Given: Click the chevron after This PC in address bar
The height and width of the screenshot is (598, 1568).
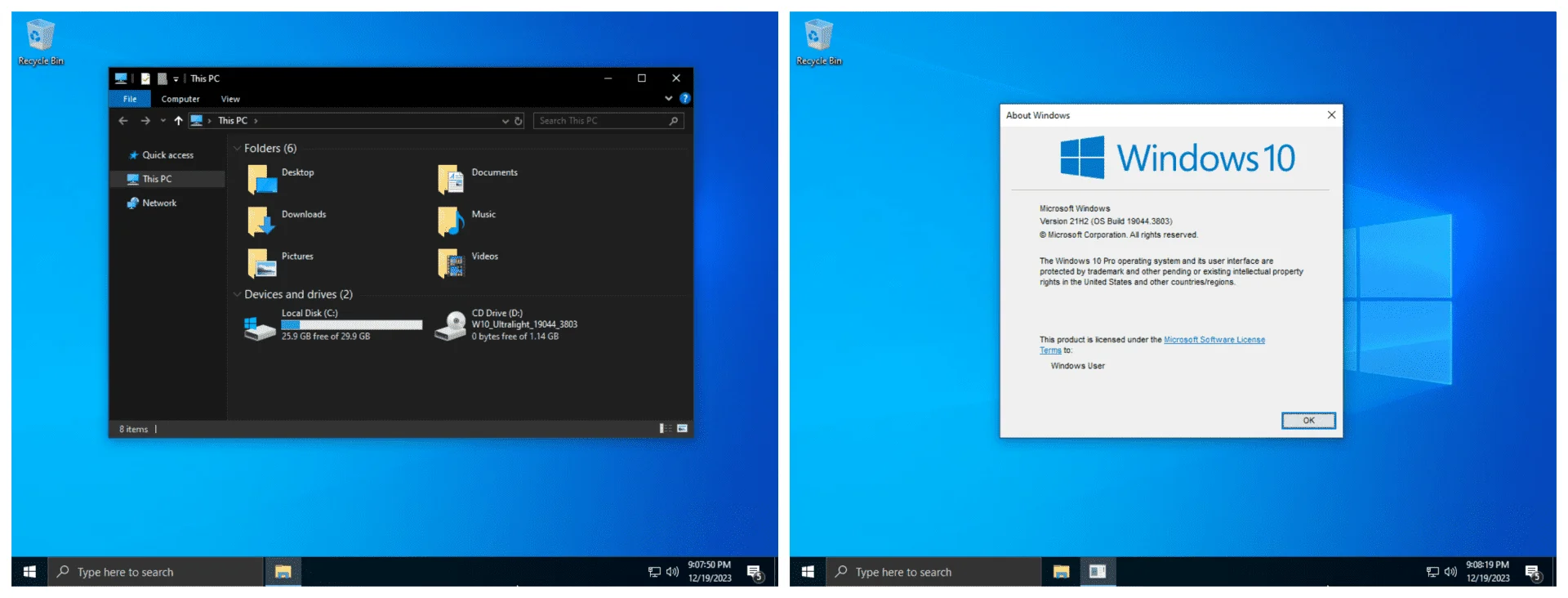Looking at the screenshot, I should 256,121.
